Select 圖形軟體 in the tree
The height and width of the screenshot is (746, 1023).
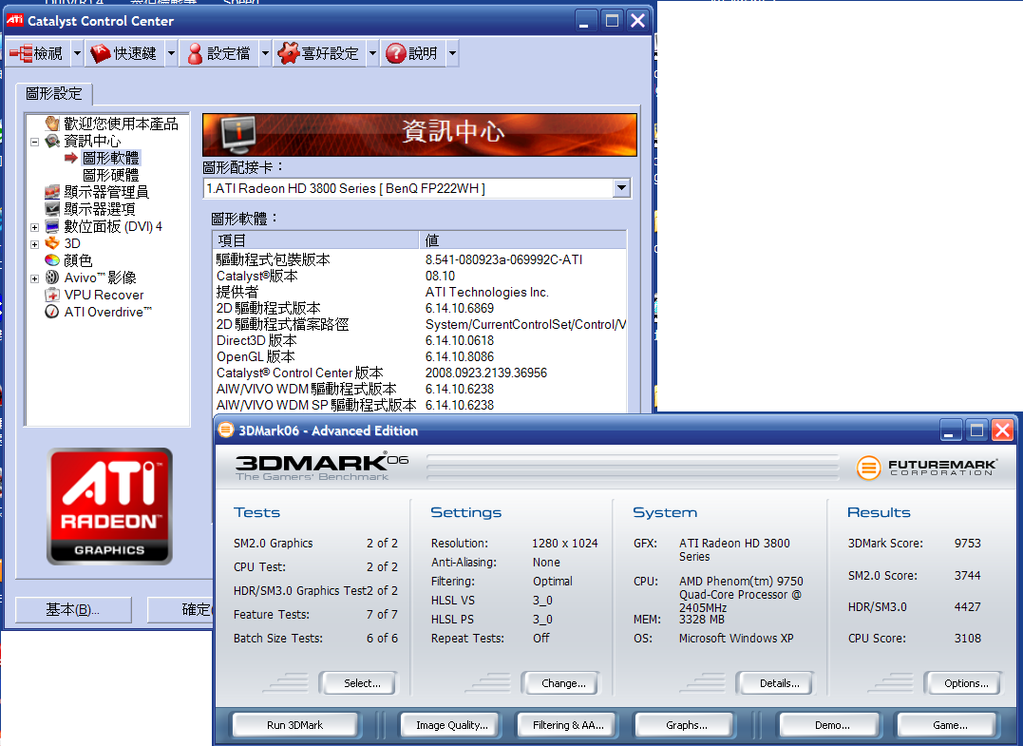pos(111,158)
